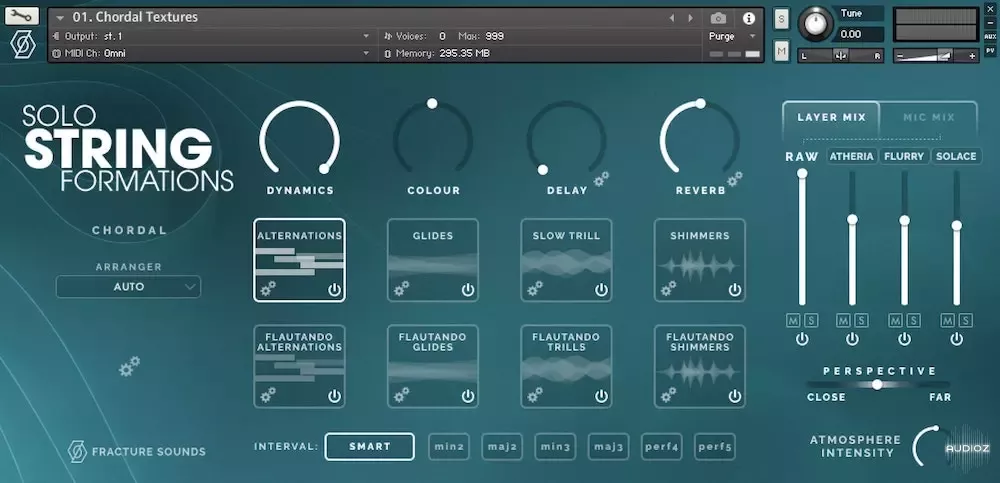Viewport: 1000px width, 483px height.
Task: Click the camera snapshot icon
Action: click(718, 18)
